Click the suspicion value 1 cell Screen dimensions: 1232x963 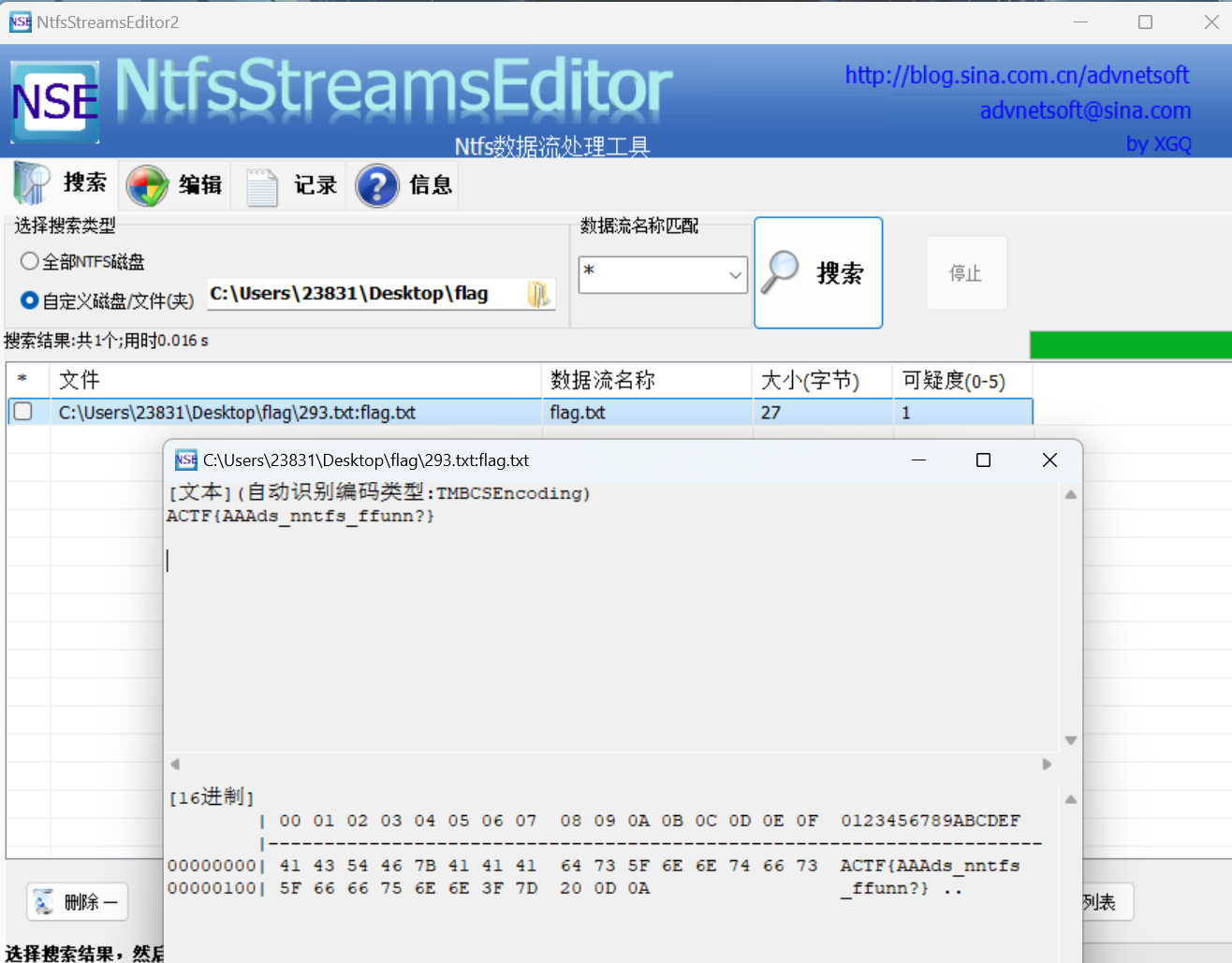(962, 413)
